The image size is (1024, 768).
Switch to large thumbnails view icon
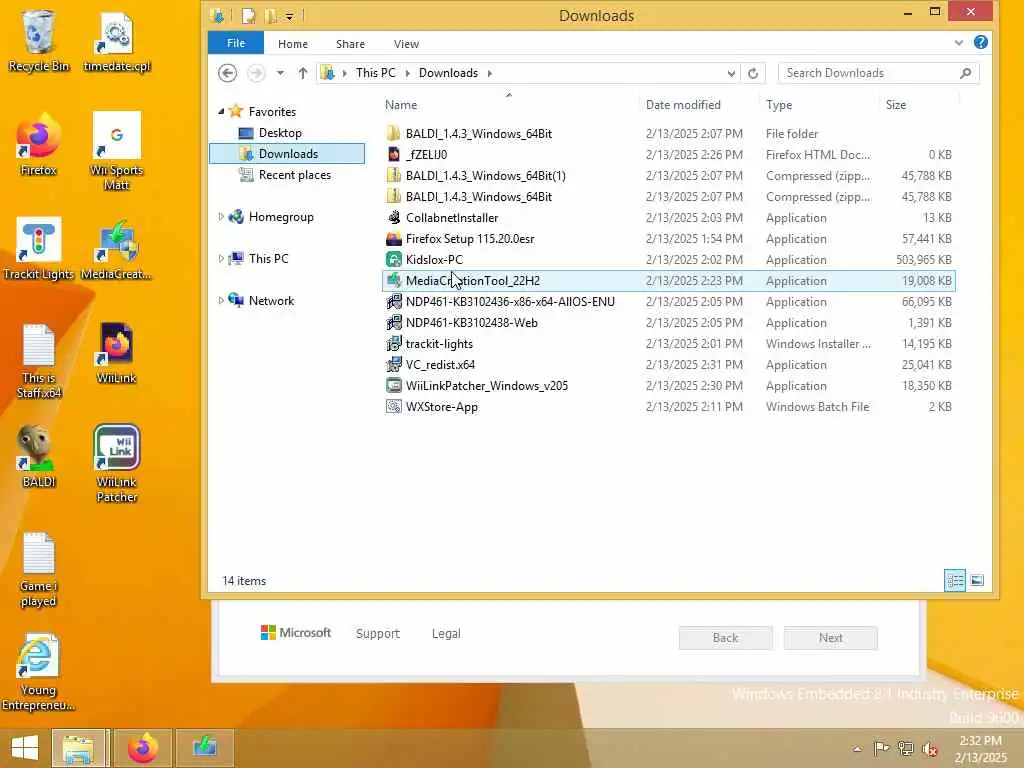coord(977,580)
